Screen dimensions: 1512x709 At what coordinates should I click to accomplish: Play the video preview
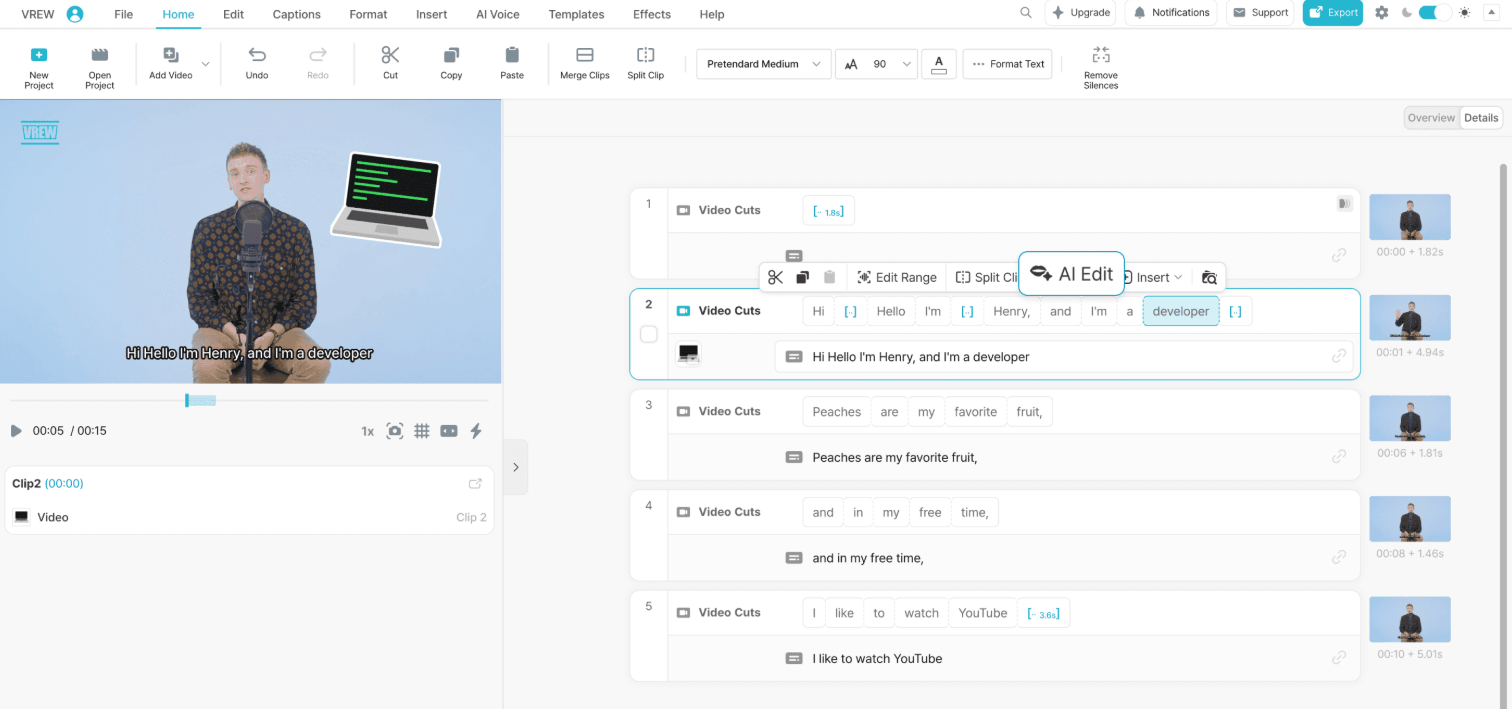(16, 431)
